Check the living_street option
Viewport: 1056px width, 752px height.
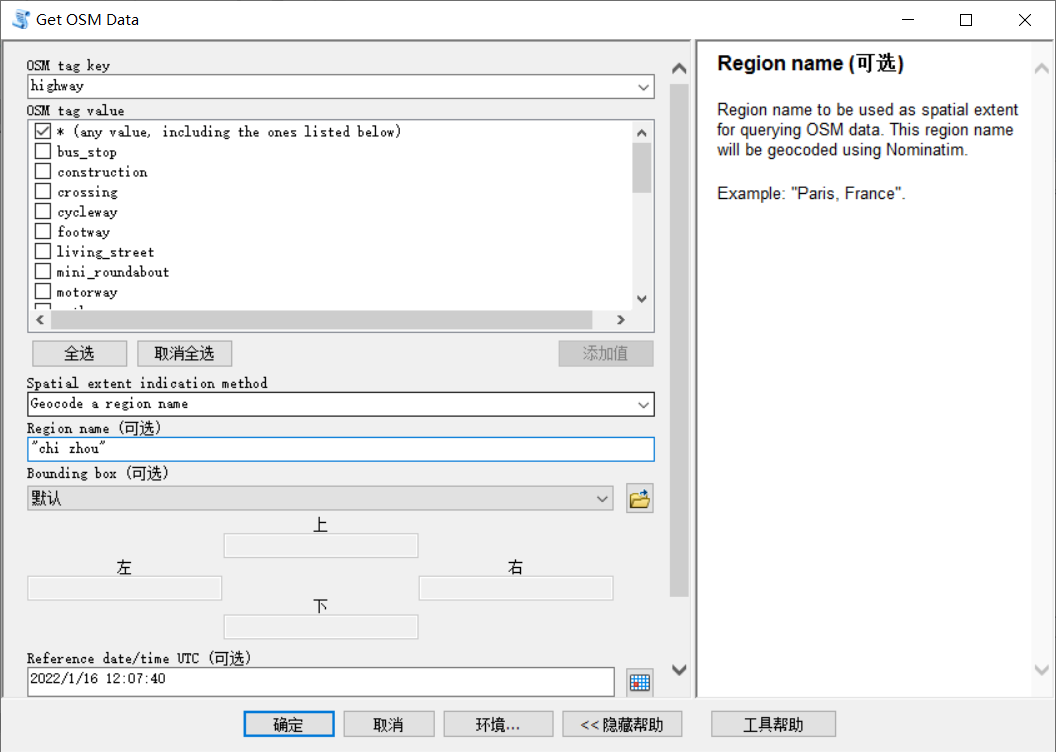(x=41, y=251)
